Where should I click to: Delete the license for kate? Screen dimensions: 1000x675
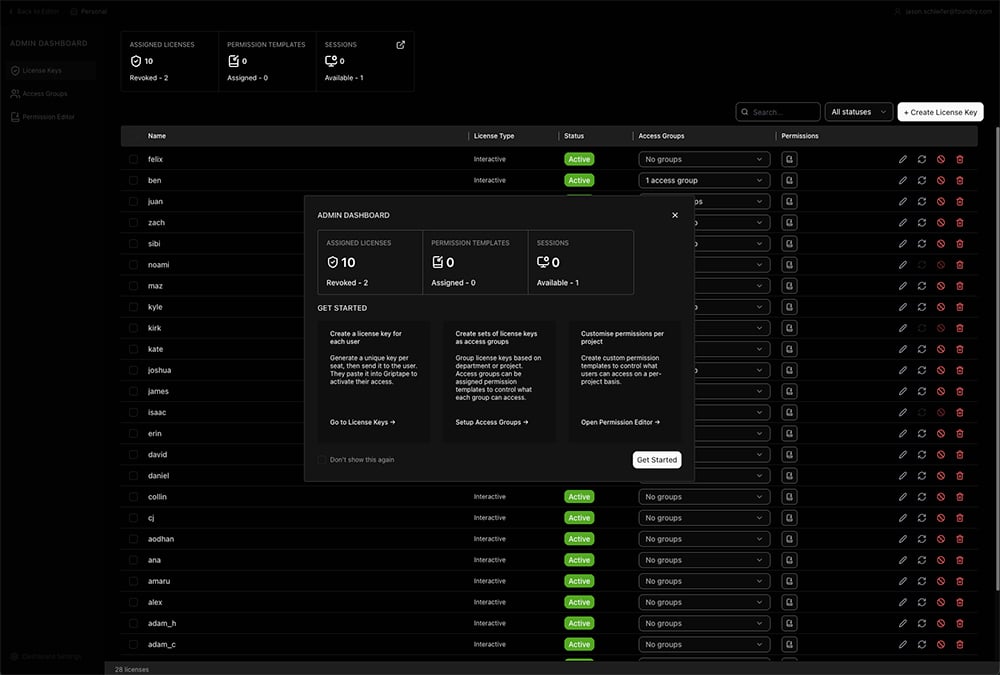pos(960,349)
